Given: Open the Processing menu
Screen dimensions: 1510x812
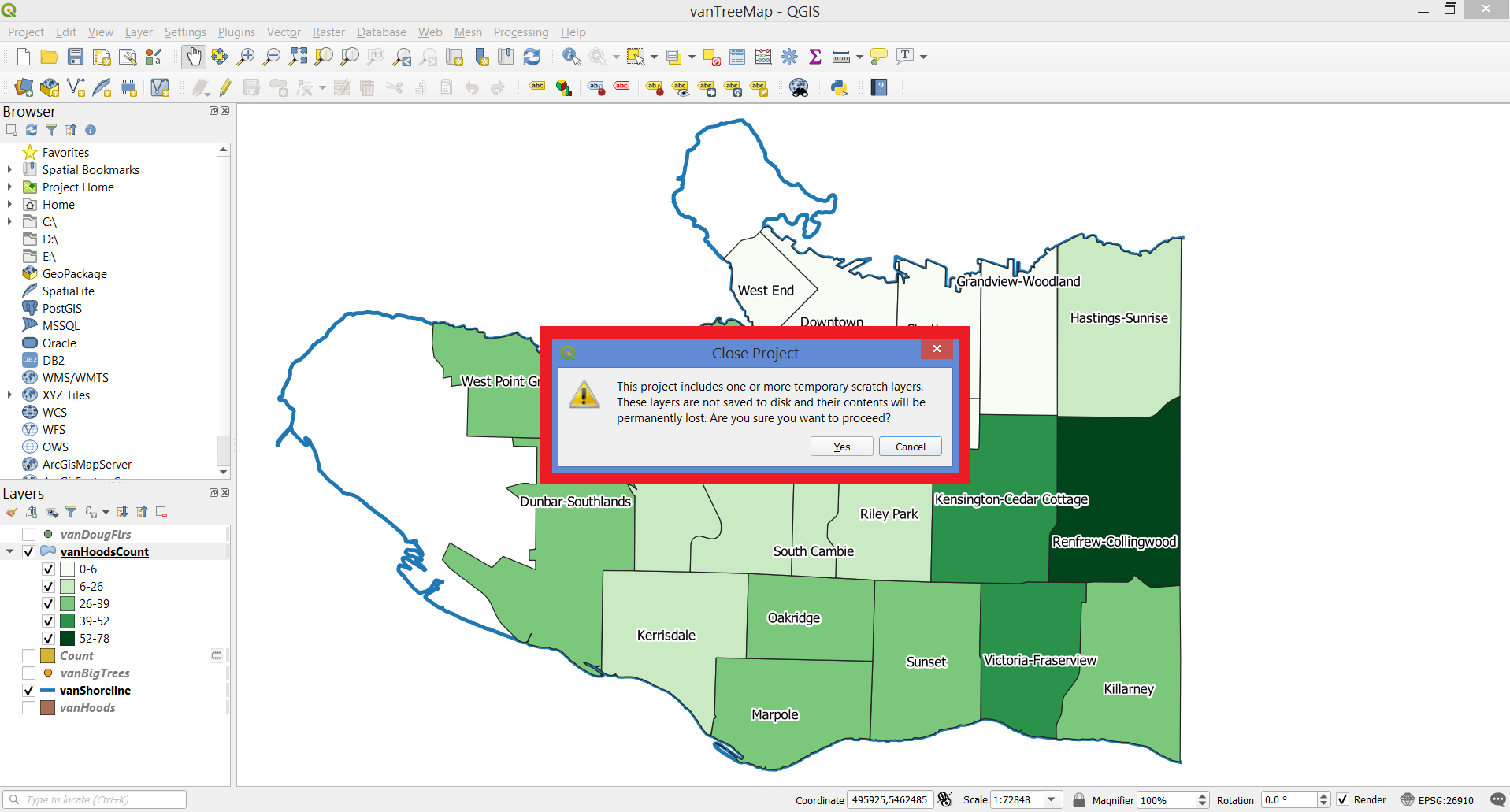Looking at the screenshot, I should click(x=521, y=32).
